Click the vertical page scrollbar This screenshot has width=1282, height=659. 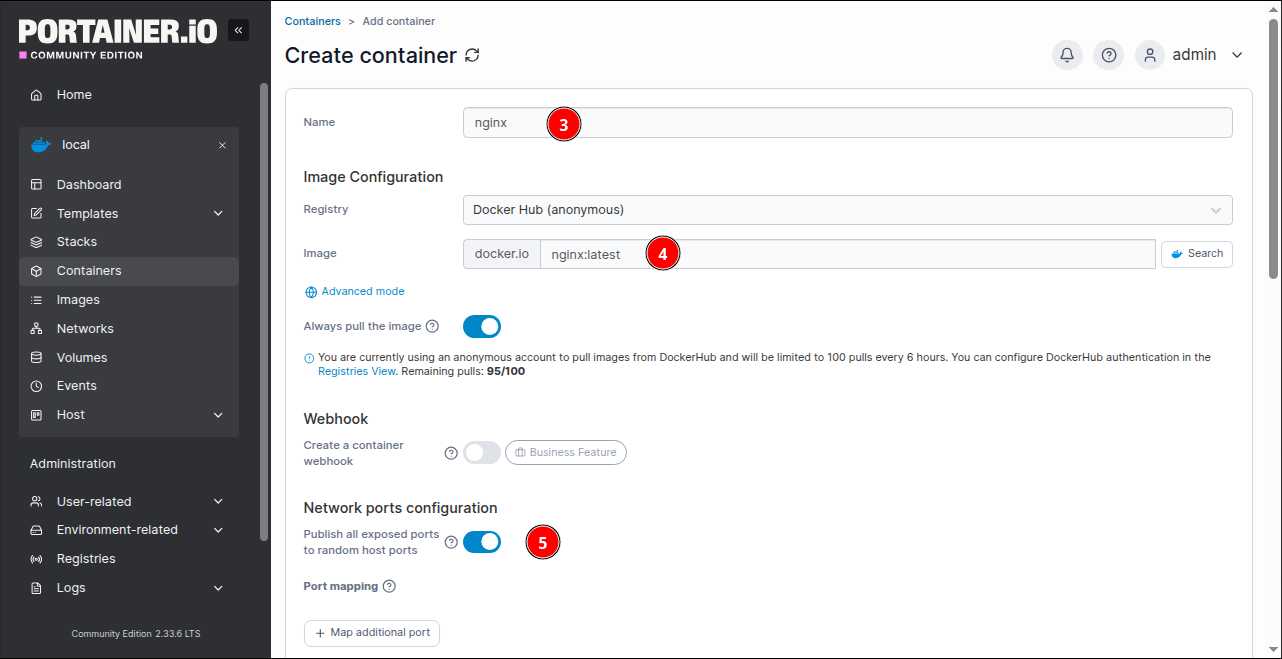[x=1273, y=150]
